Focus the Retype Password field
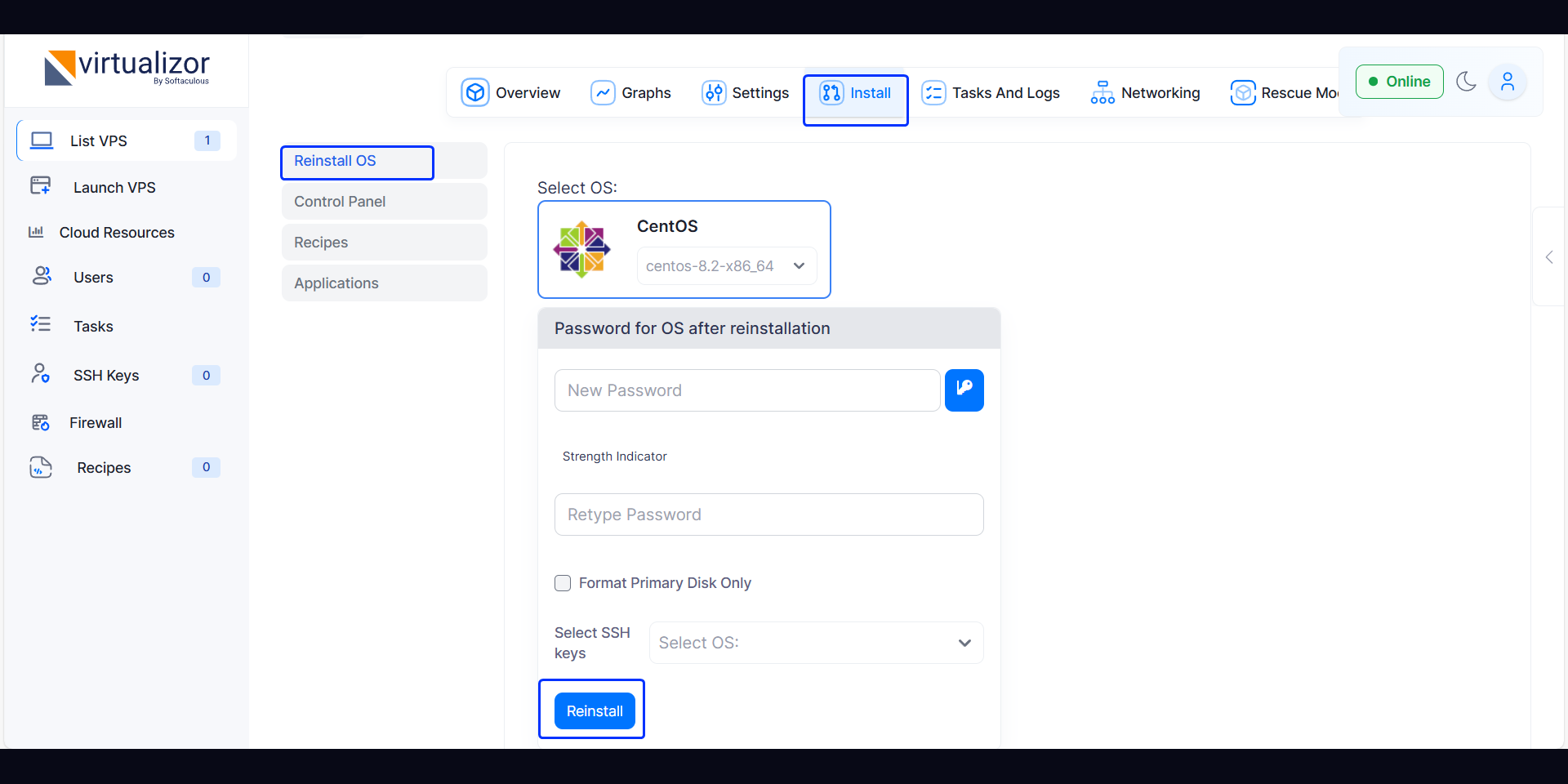1568x784 pixels. (x=769, y=514)
